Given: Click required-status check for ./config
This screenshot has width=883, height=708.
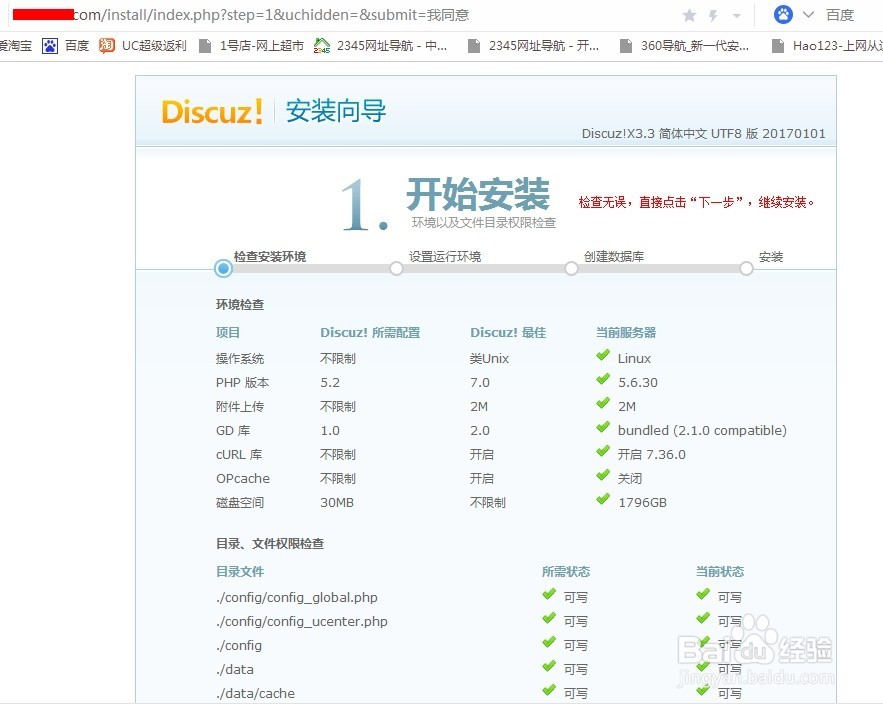Looking at the screenshot, I should (x=549, y=642).
